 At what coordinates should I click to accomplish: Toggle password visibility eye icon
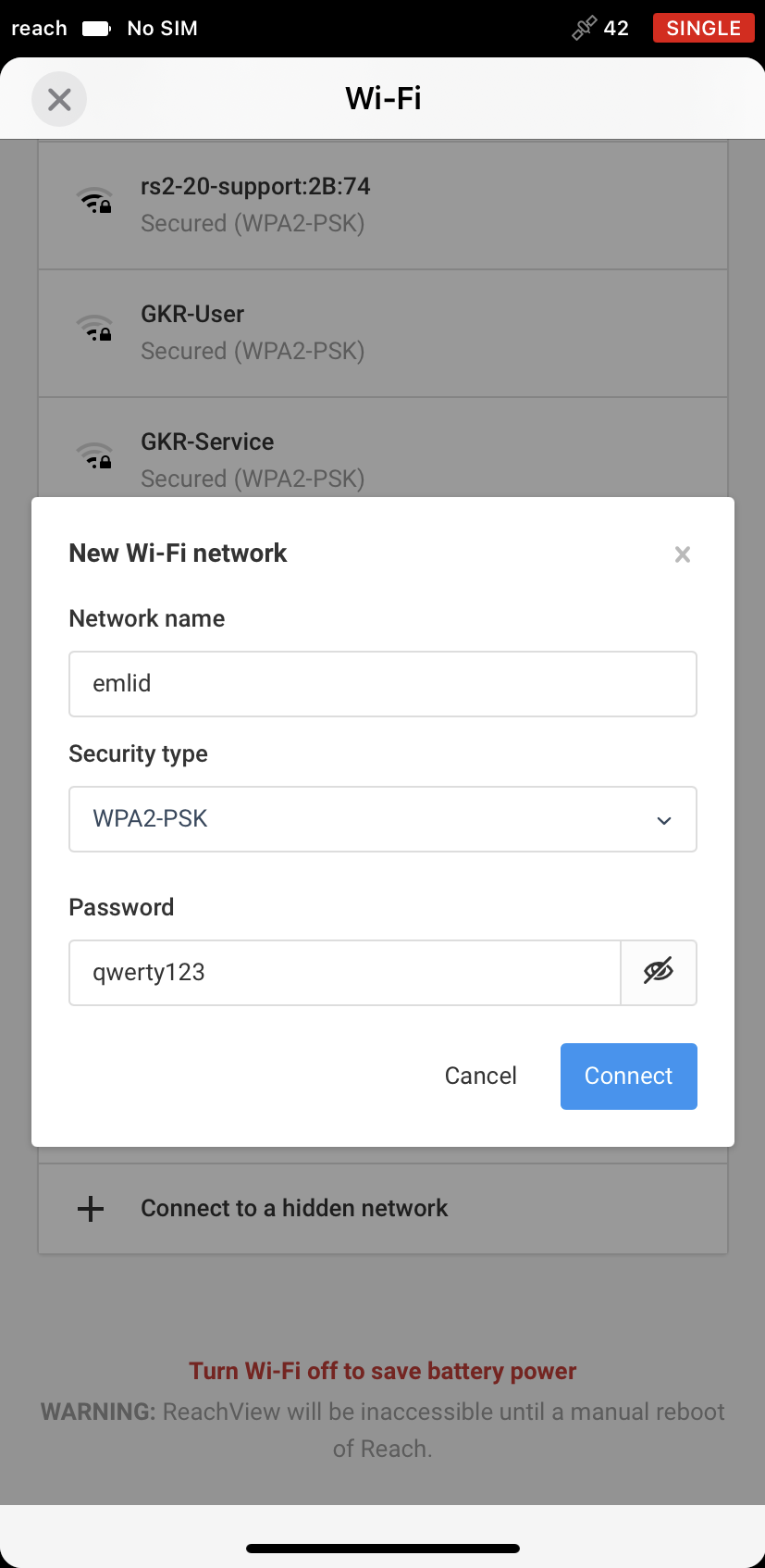click(659, 972)
